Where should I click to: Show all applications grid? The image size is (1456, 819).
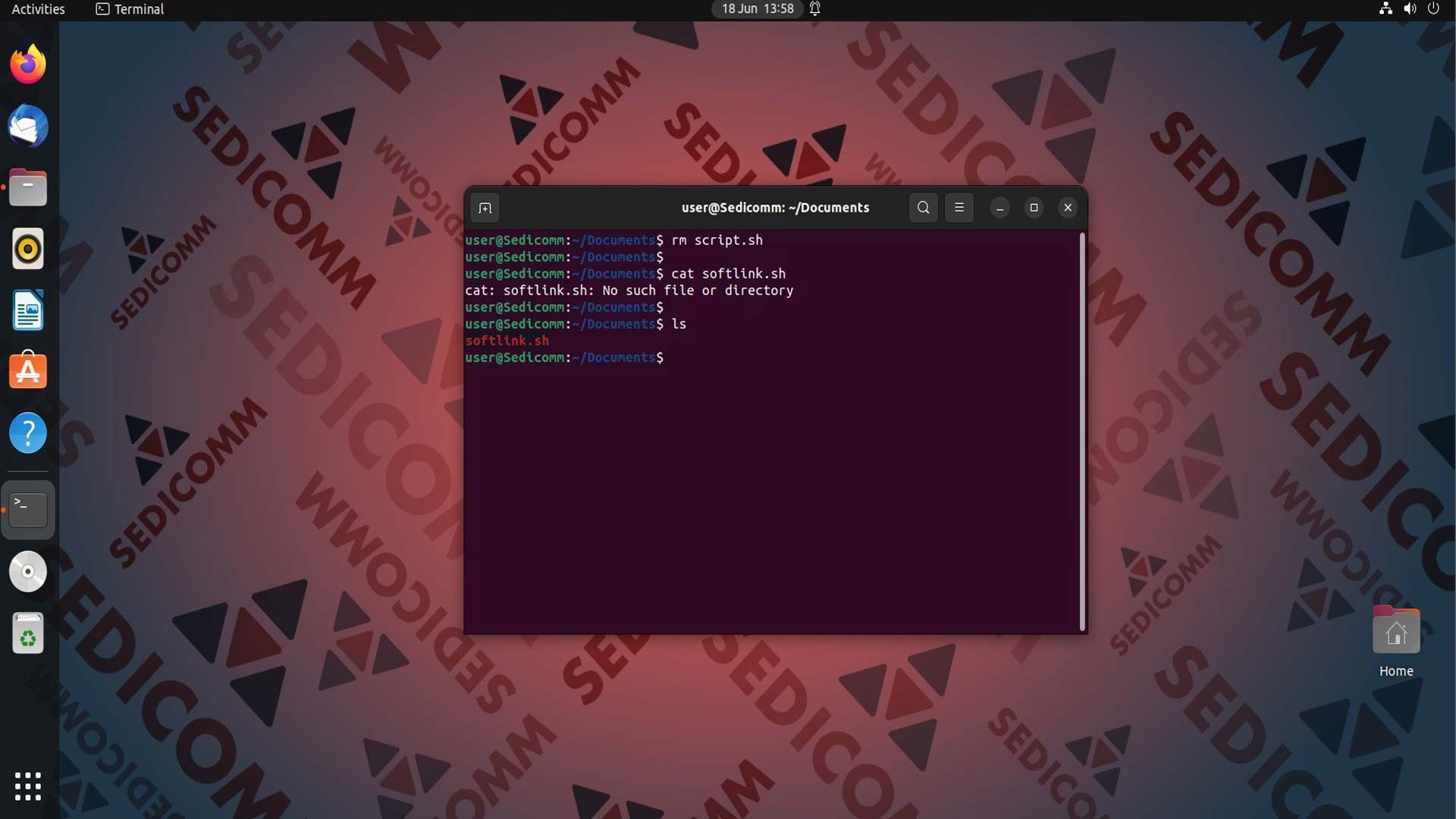28,786
